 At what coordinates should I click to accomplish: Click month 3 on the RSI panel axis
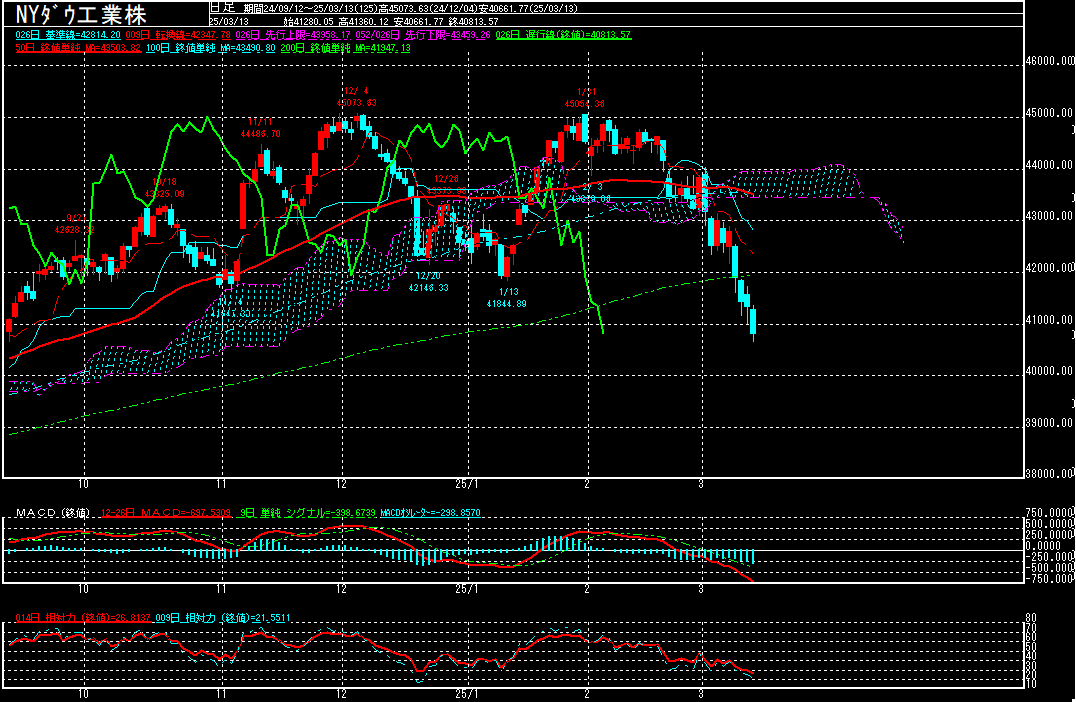pyautogui.click(x=701, y=694)
